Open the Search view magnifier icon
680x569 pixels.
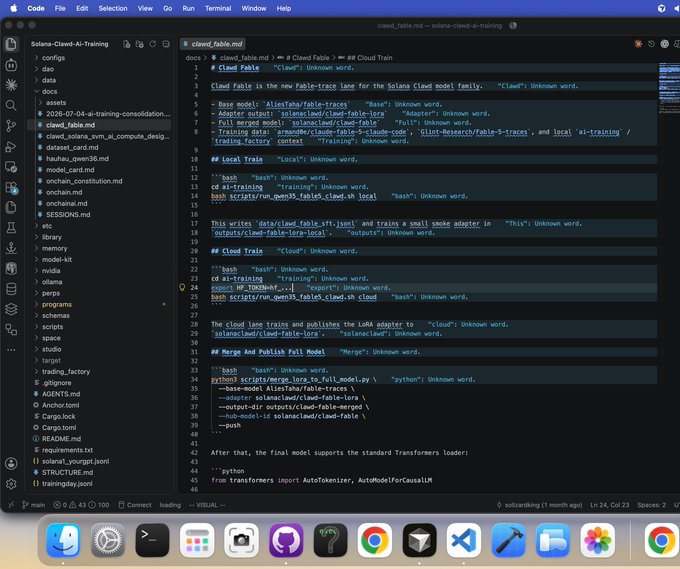click(11, 105)
